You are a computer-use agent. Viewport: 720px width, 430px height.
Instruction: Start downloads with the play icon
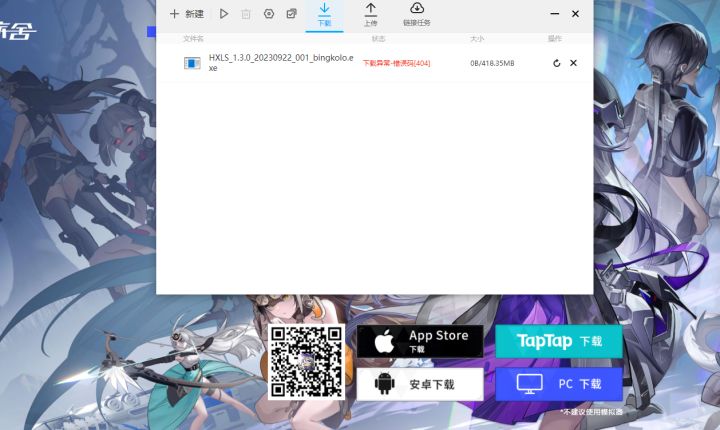(224, 14)
